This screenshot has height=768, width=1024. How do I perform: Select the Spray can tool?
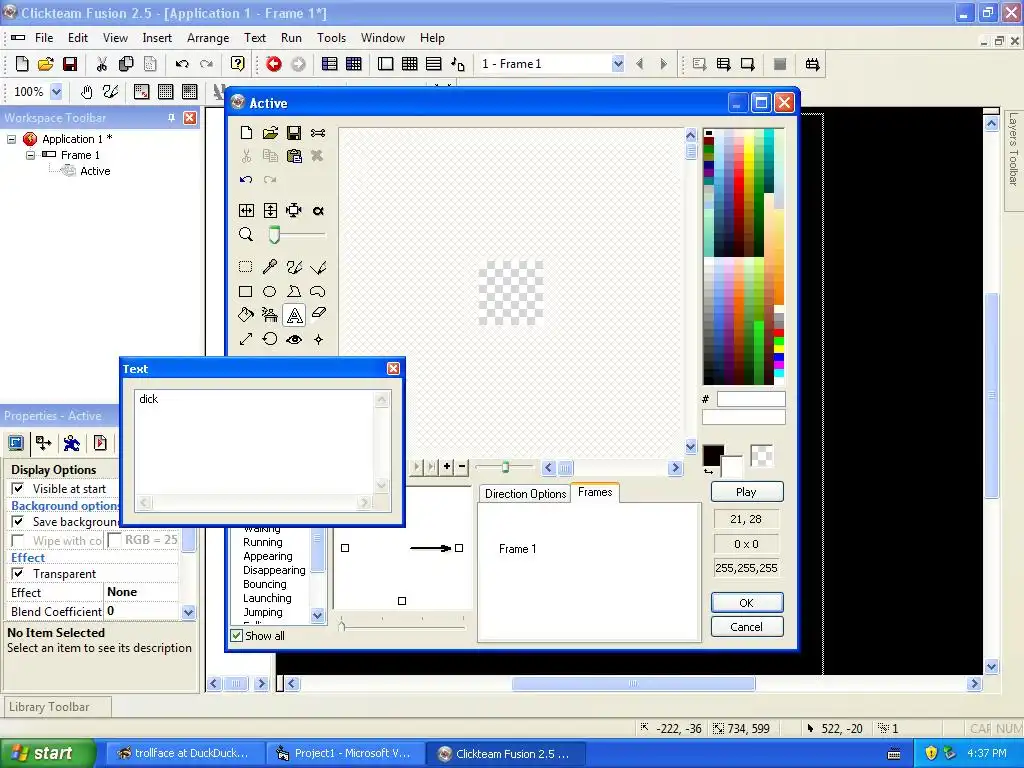tap(270, 315)
